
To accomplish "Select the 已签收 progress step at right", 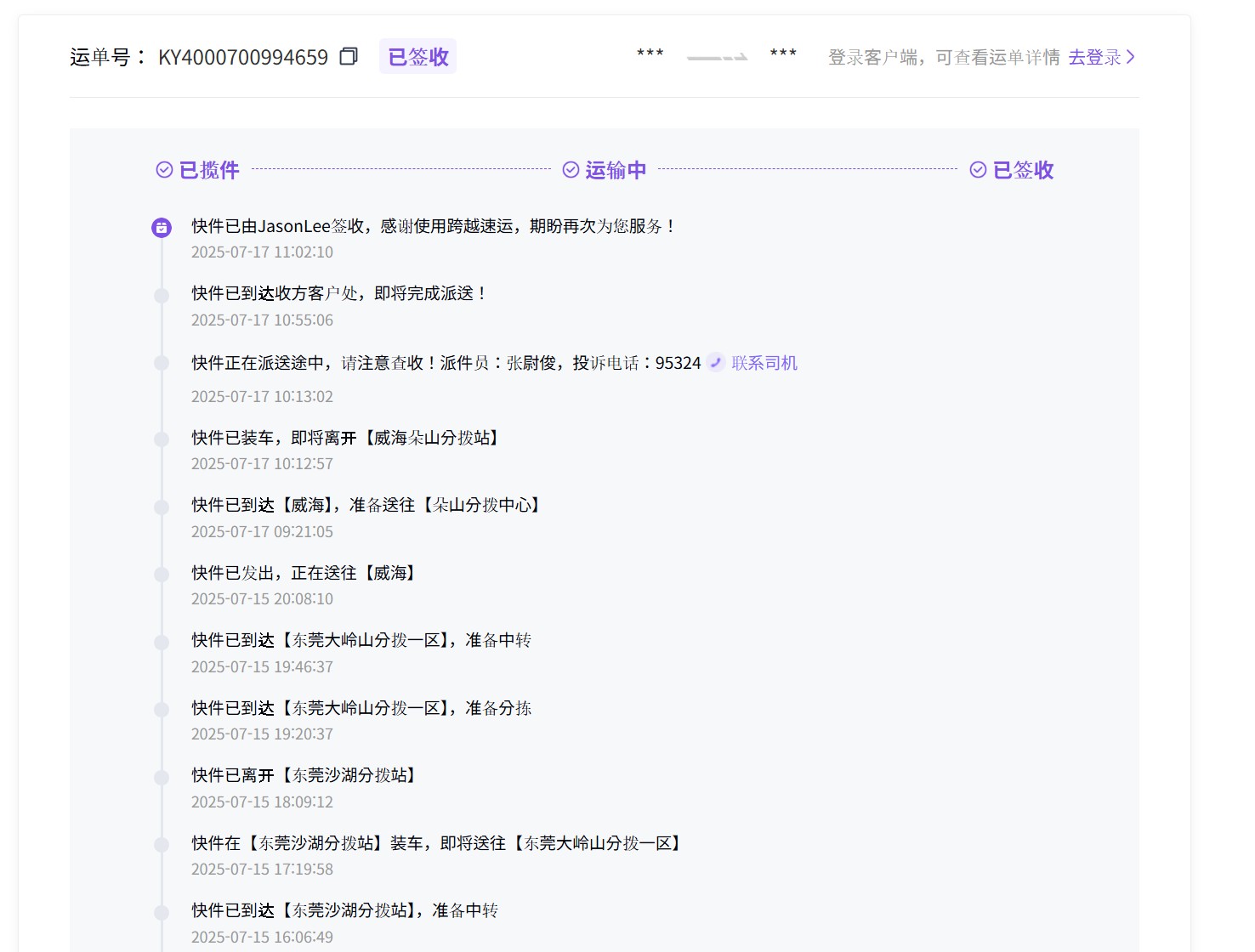I will [1023, 170].
